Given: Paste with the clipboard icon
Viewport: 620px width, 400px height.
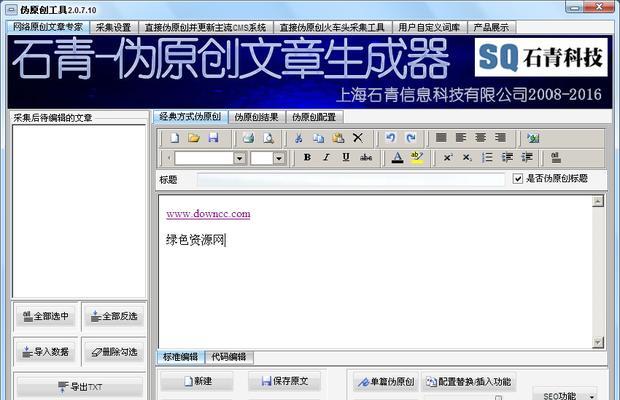Looking at the screenshot, I should pos(338,138).
